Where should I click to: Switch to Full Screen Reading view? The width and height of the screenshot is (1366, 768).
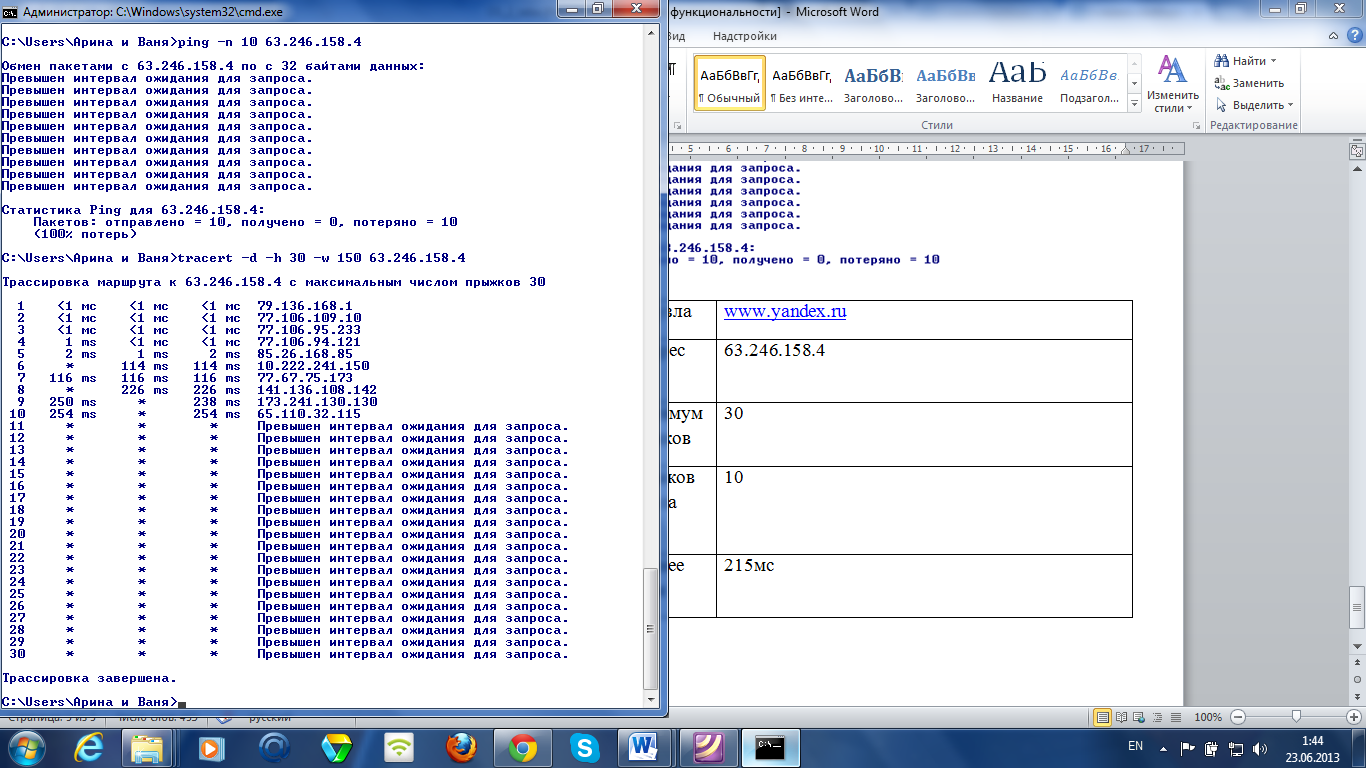[x=1121, y=717]
